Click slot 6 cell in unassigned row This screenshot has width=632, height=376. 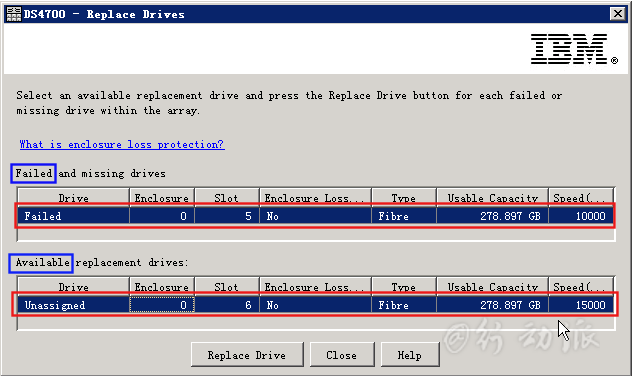pyautogui.click(x=227, y=305)
